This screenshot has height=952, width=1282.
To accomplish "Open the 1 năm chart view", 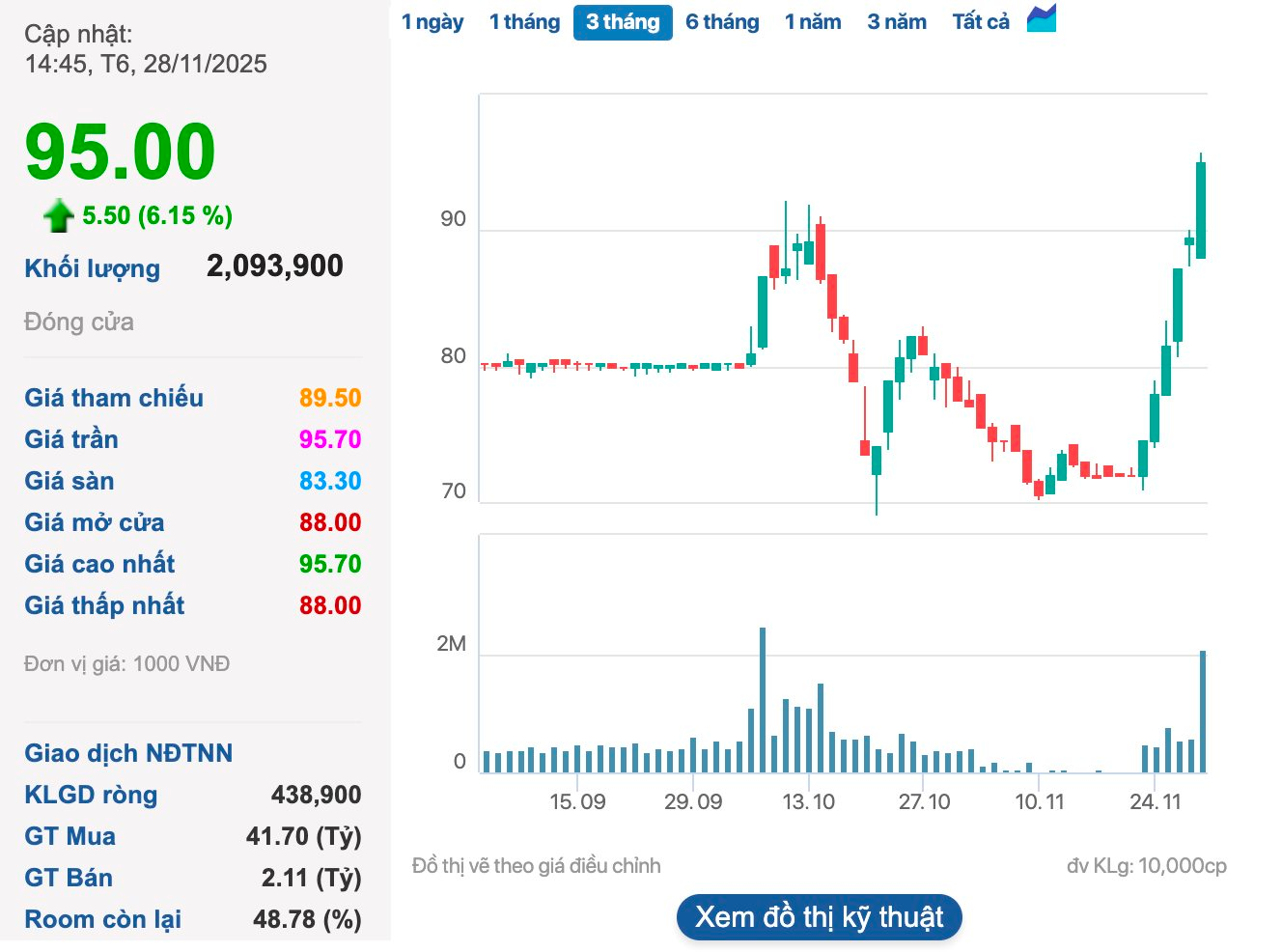I will tap(813, 21).
